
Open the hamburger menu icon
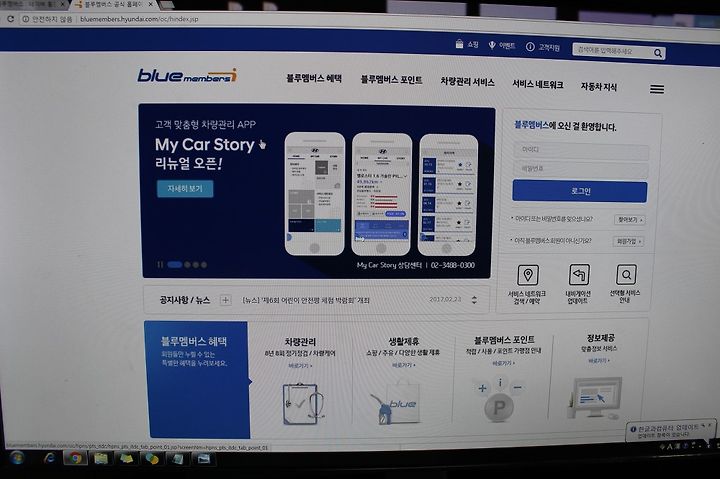pos(657,89)
